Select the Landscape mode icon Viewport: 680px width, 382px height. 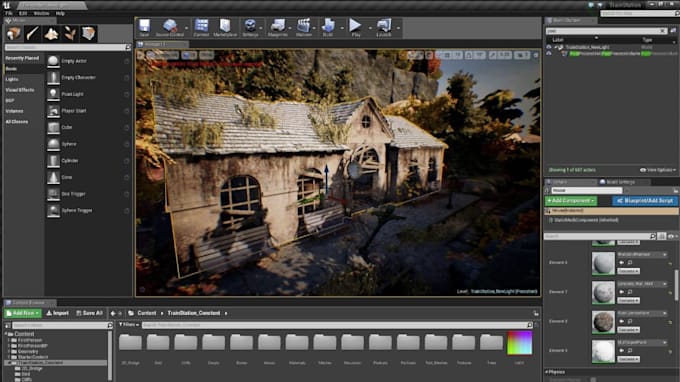[x=51, y=33]
